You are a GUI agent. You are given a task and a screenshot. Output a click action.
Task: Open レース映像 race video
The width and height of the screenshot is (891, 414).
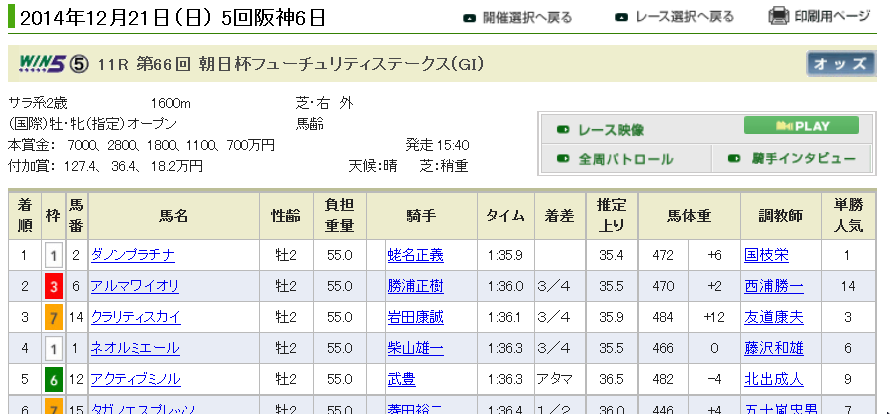(x=611, y=130)
